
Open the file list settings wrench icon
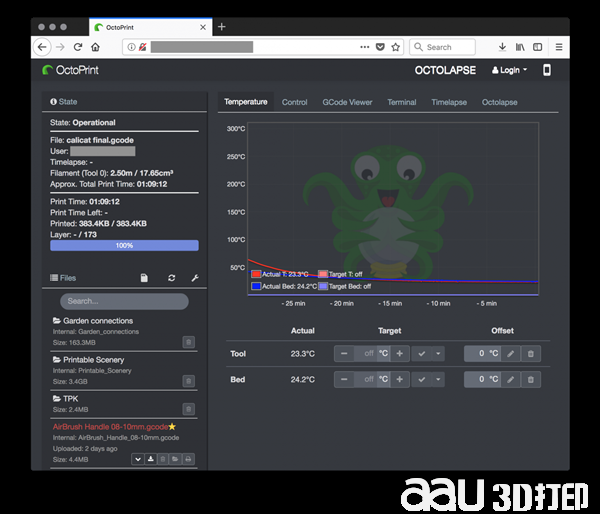(x=195, y=278)
